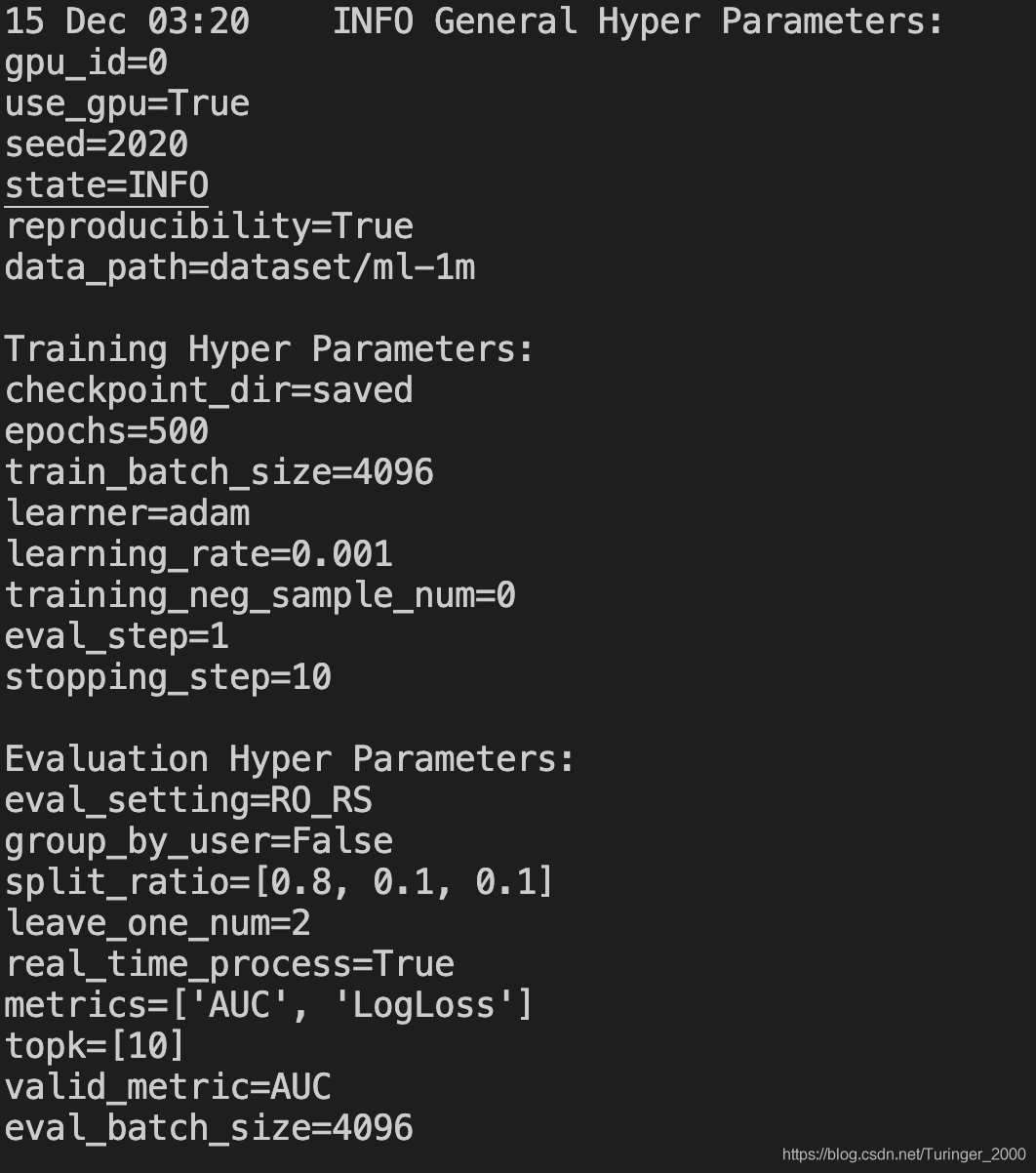This screenshot has height=1173, width=1036.
Task: Click the gpu_id=0 line
Action: [x=86, y=63]
